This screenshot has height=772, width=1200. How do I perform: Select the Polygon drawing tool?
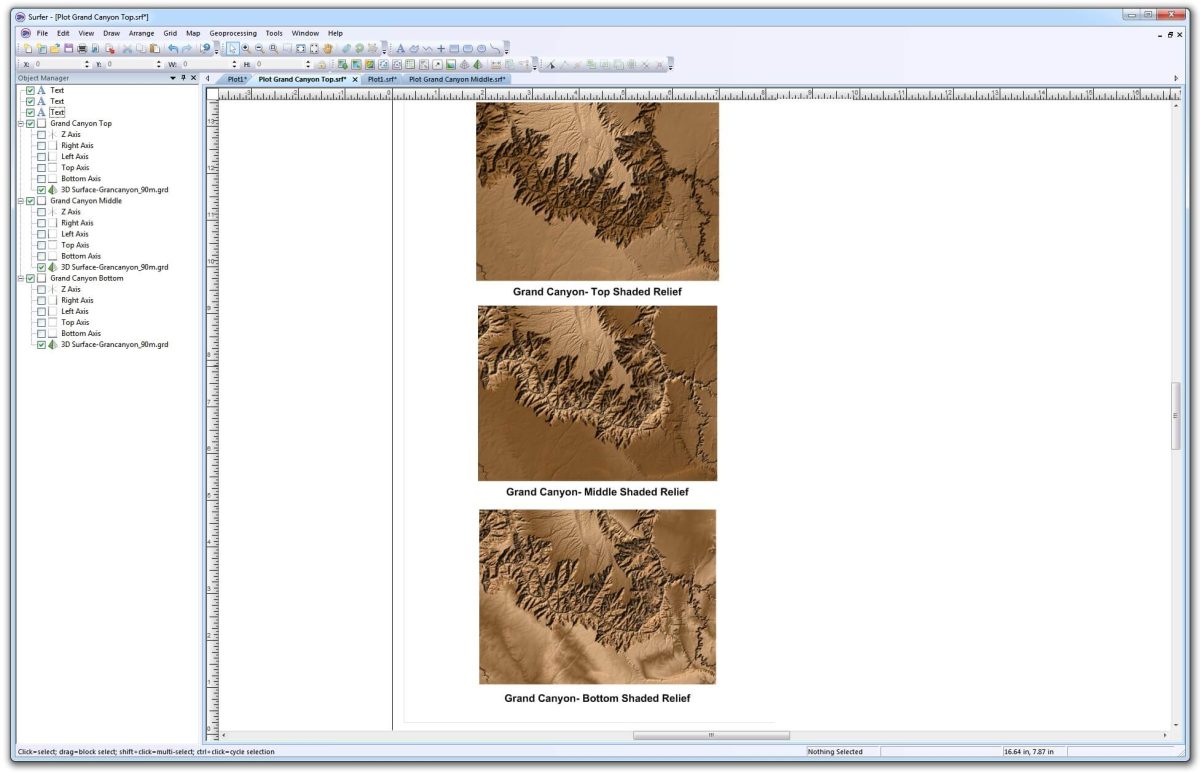coord(414,46)
